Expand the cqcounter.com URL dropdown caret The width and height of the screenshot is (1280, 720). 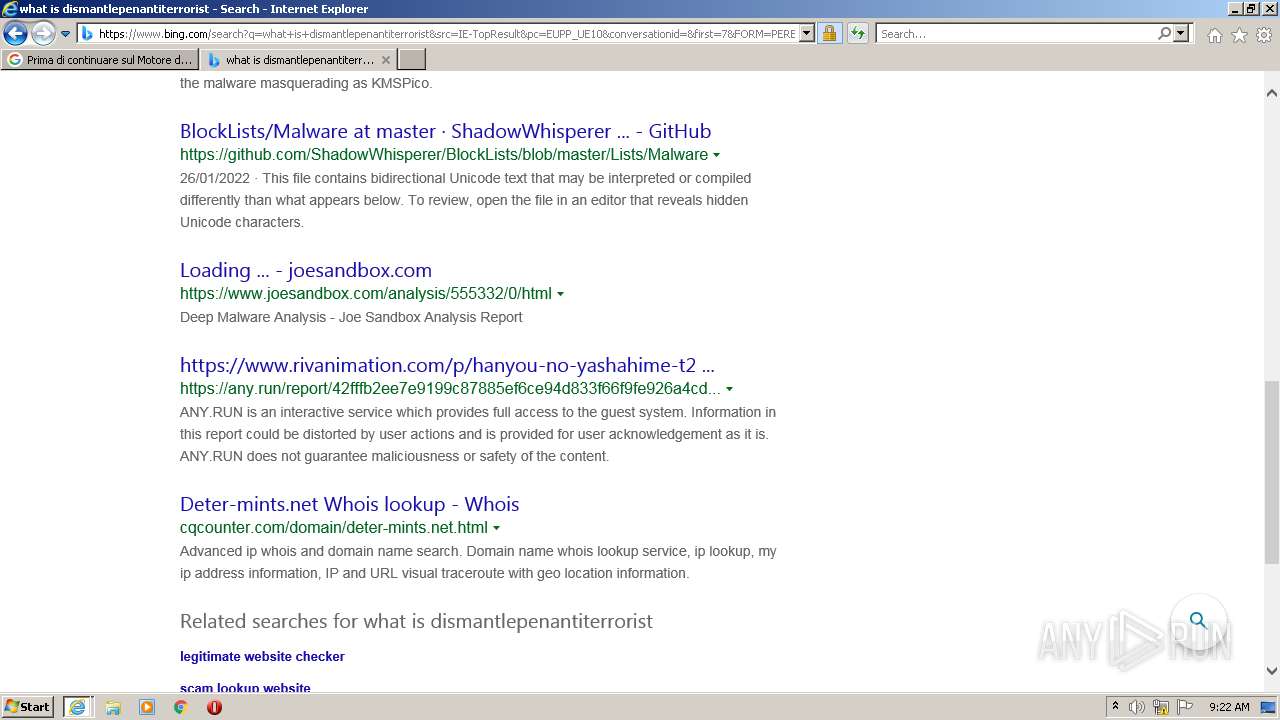(x=496, y=528)
